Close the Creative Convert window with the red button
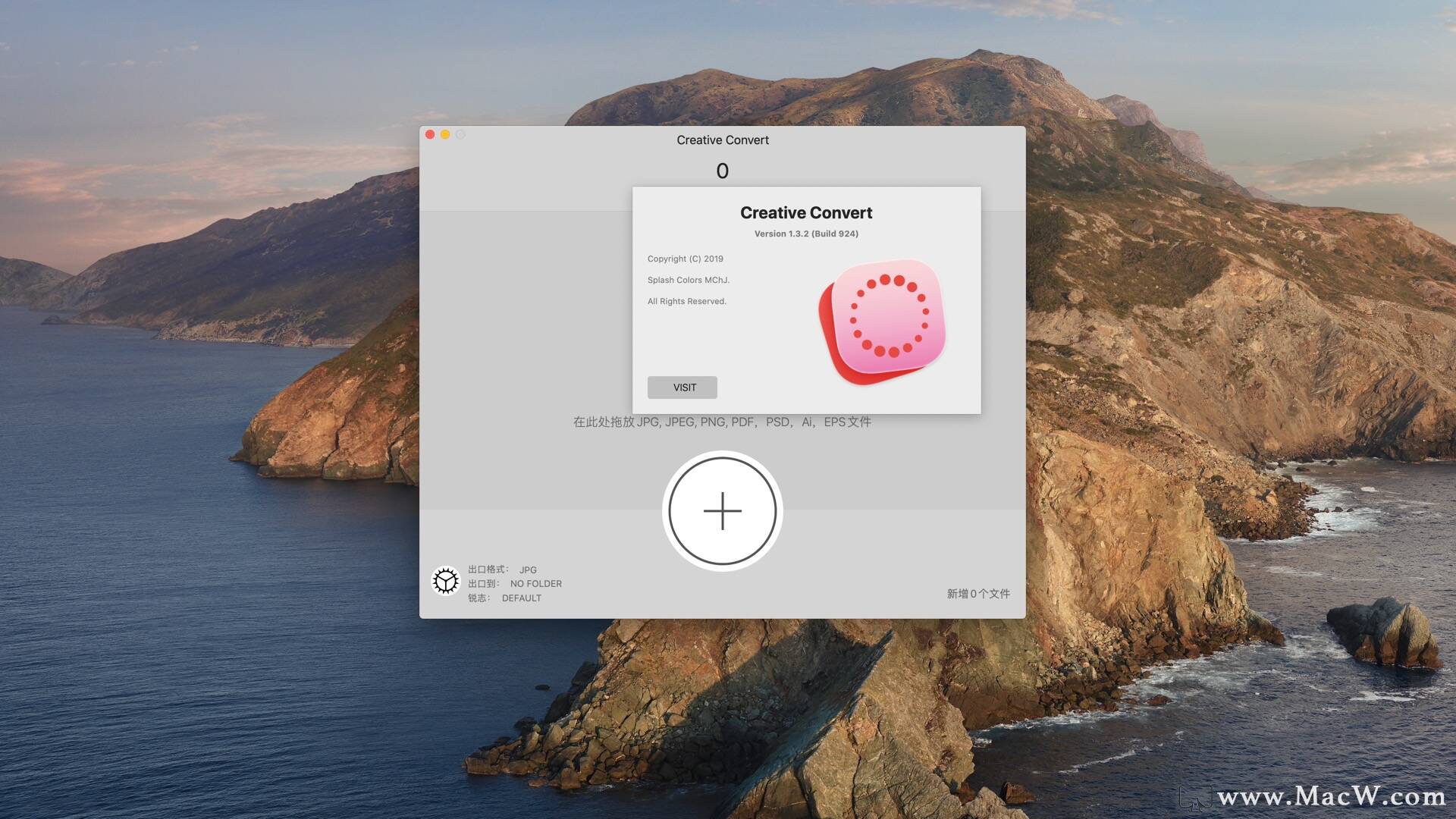Image resolution: width=1456 pixels, height=819 pixels. 430,135
